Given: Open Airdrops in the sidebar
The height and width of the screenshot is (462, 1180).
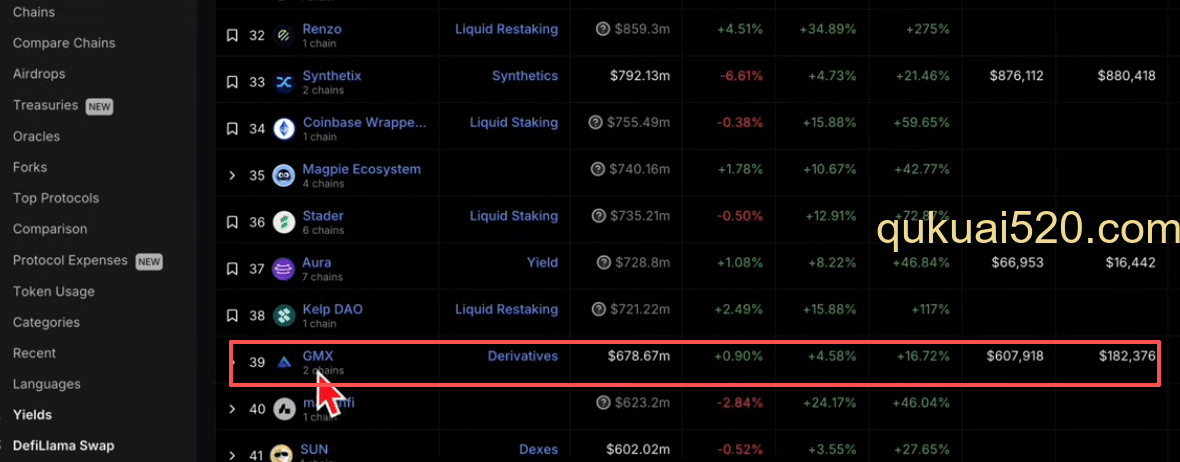Looking at the screenshot, I should pos(39,74).
